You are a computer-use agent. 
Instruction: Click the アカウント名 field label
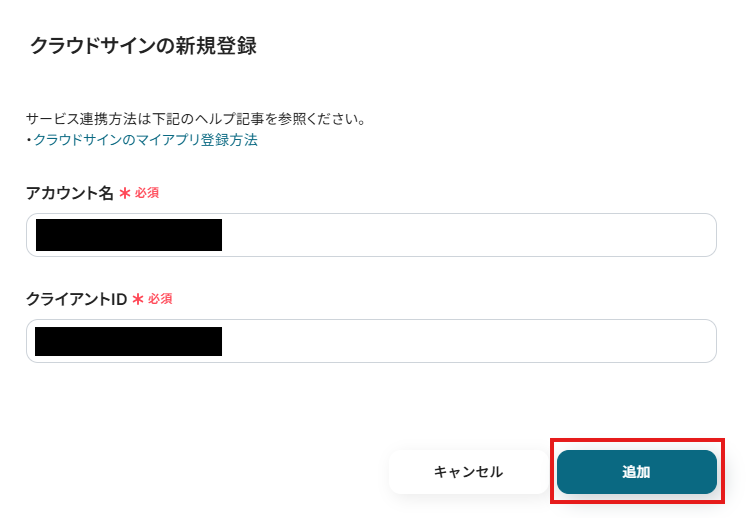(70, 193)
